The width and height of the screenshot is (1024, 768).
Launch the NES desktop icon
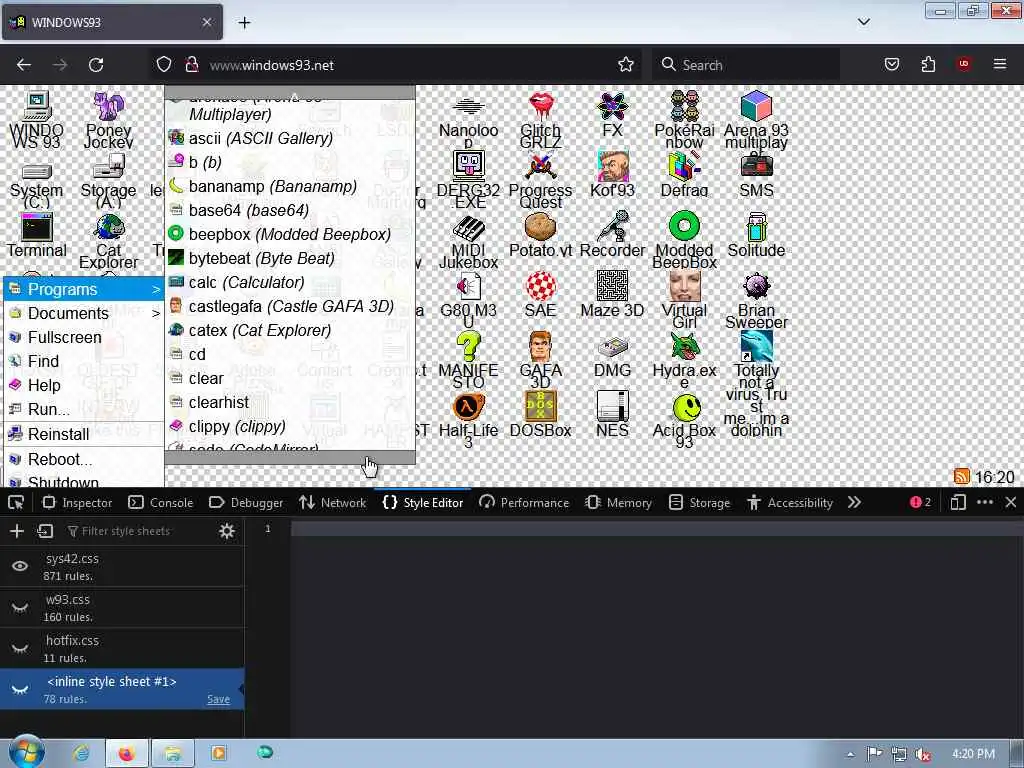pyautogui.click(x=613, y=415)
